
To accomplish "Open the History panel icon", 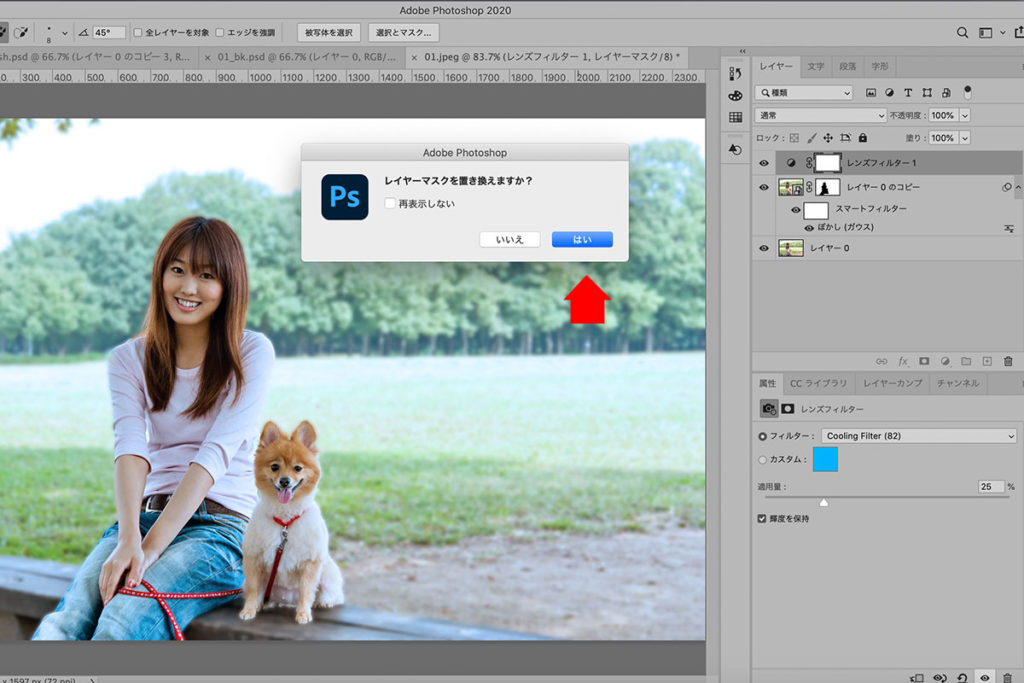I will pyautogui.click(x=735, y=73).
